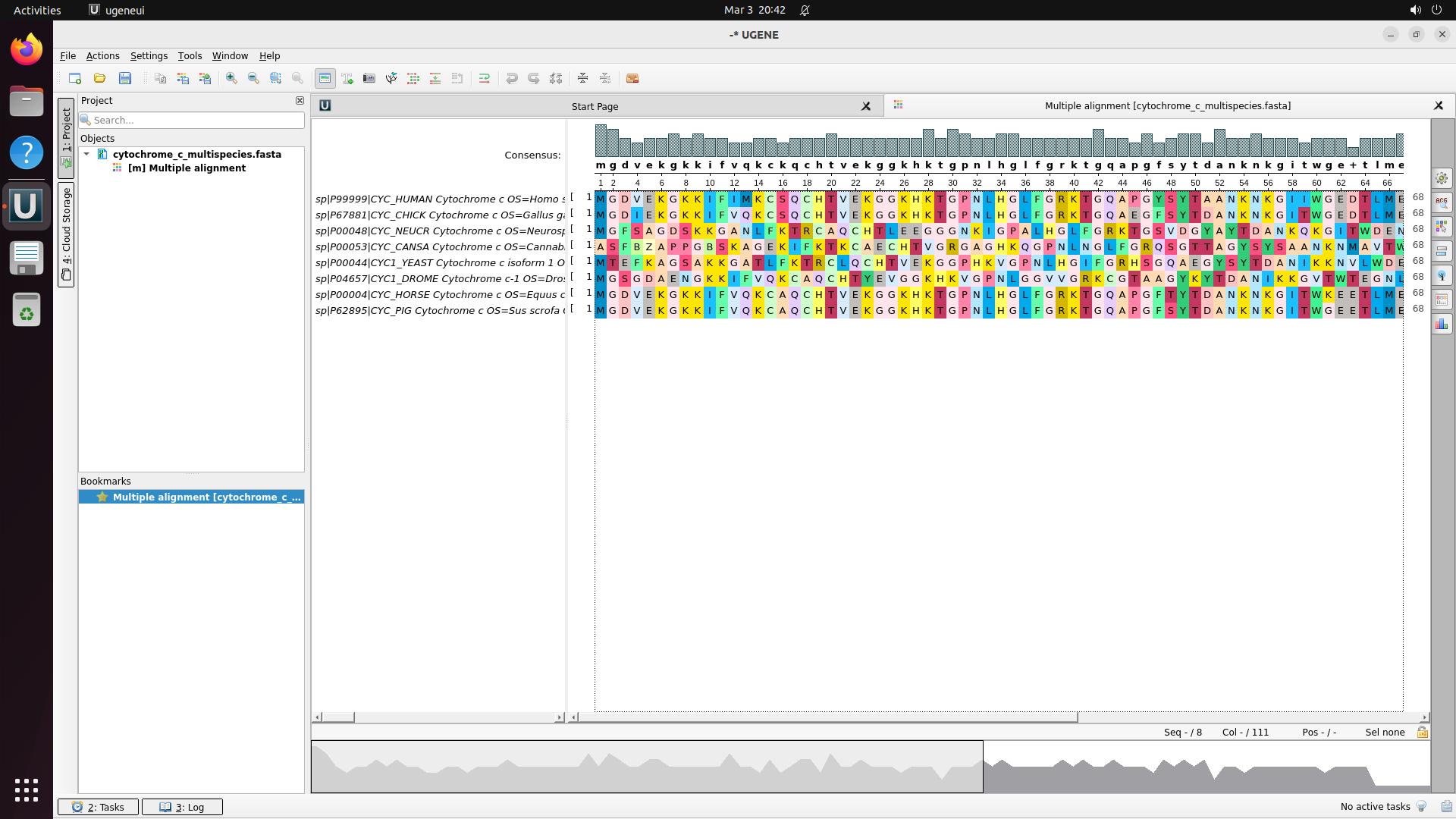
Task: Toggle the overview panel toolbar button
Action: coord(325,78)
